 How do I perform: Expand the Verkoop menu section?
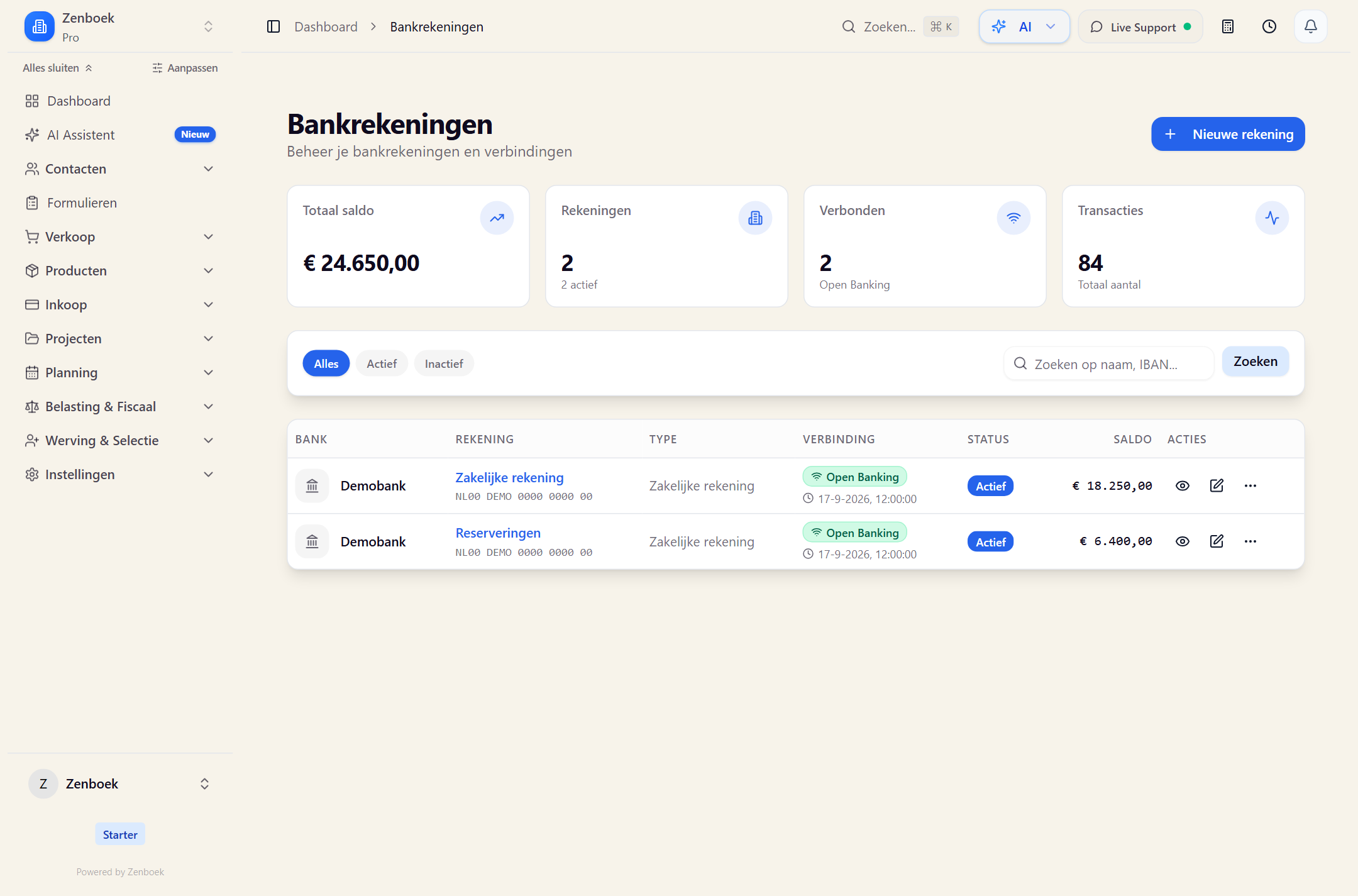(x=119, y=236)
